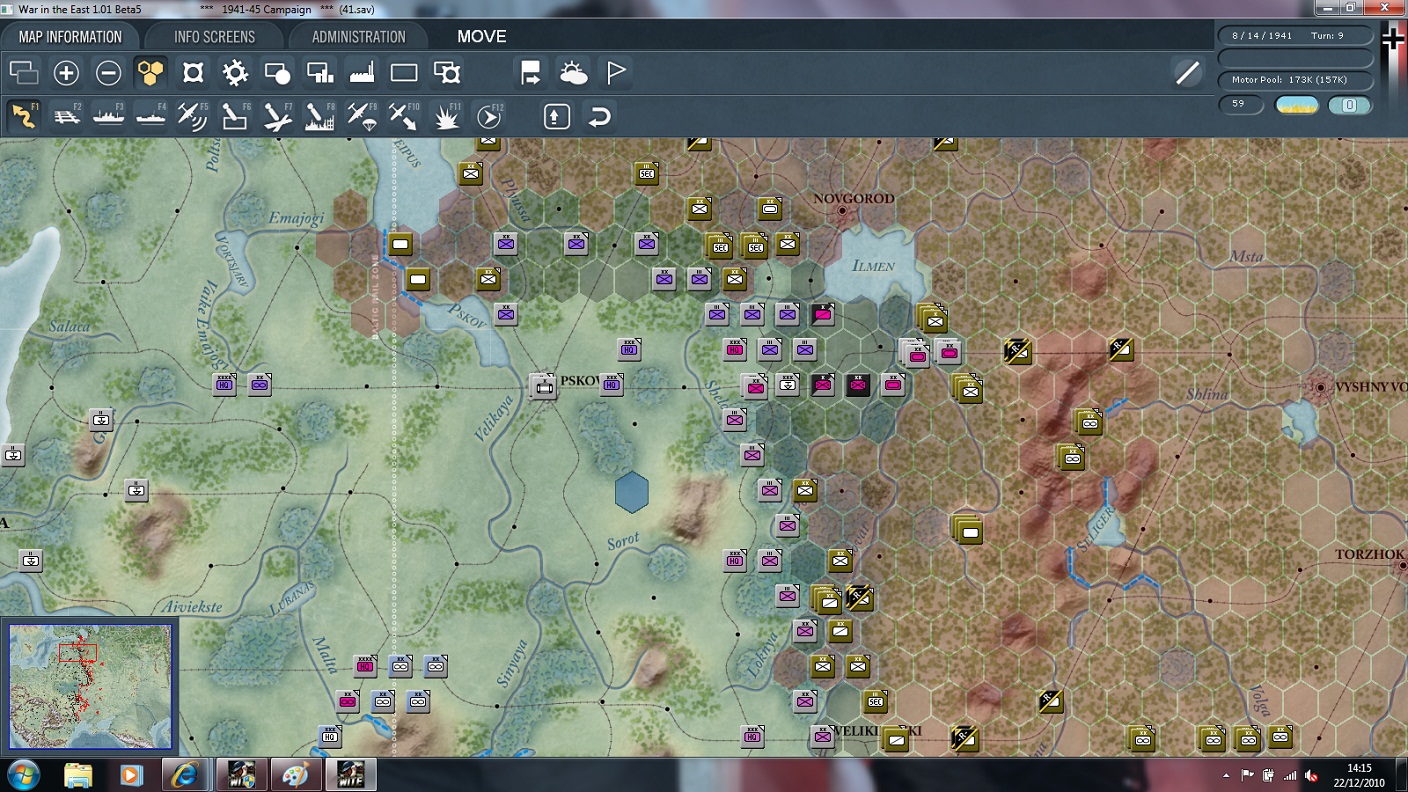Select the highlighted blue hex on map
The height and width of the screenshot is (792, 1408).
(x=631, y=492)
